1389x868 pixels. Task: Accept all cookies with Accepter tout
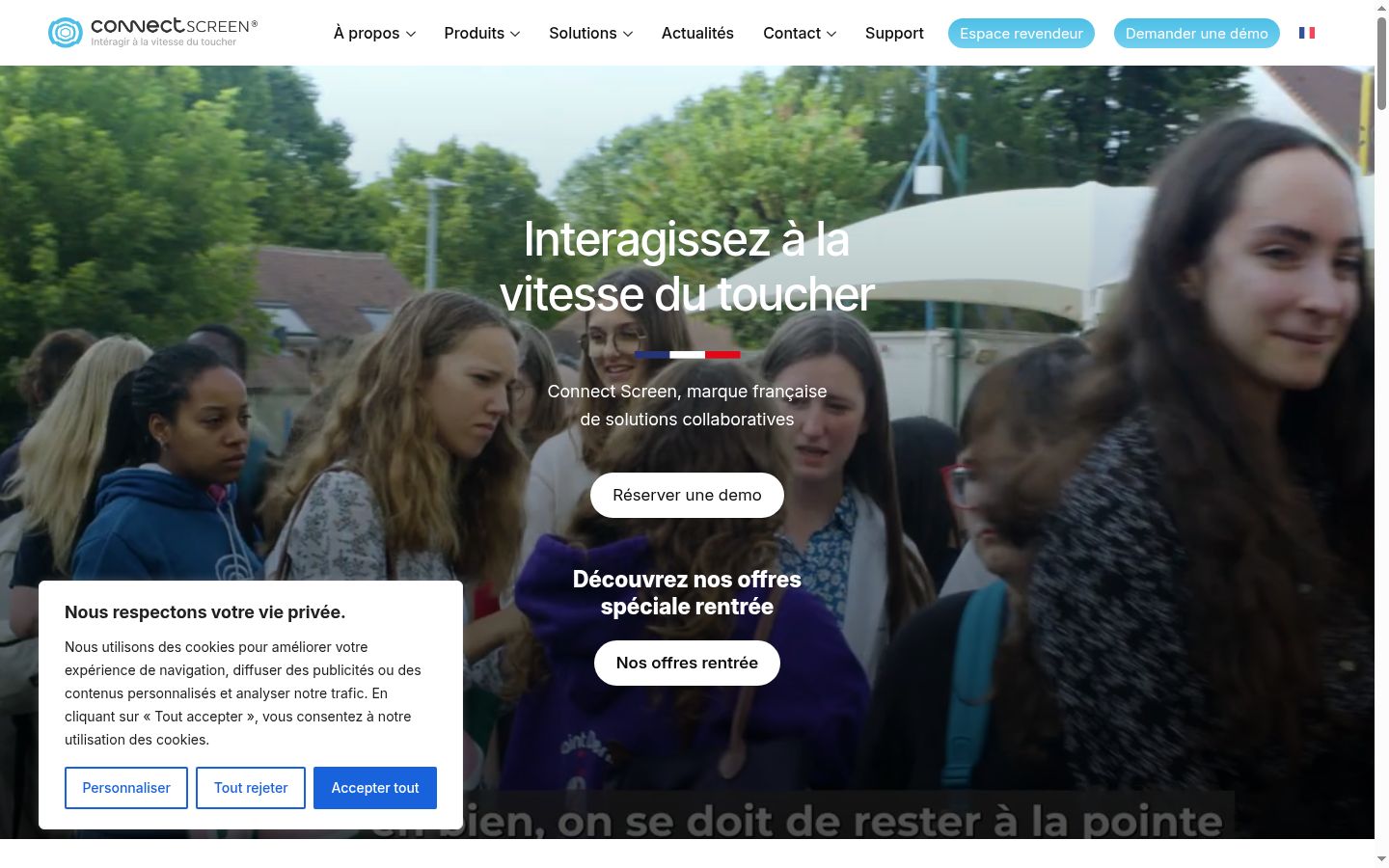tap(375, 788)
